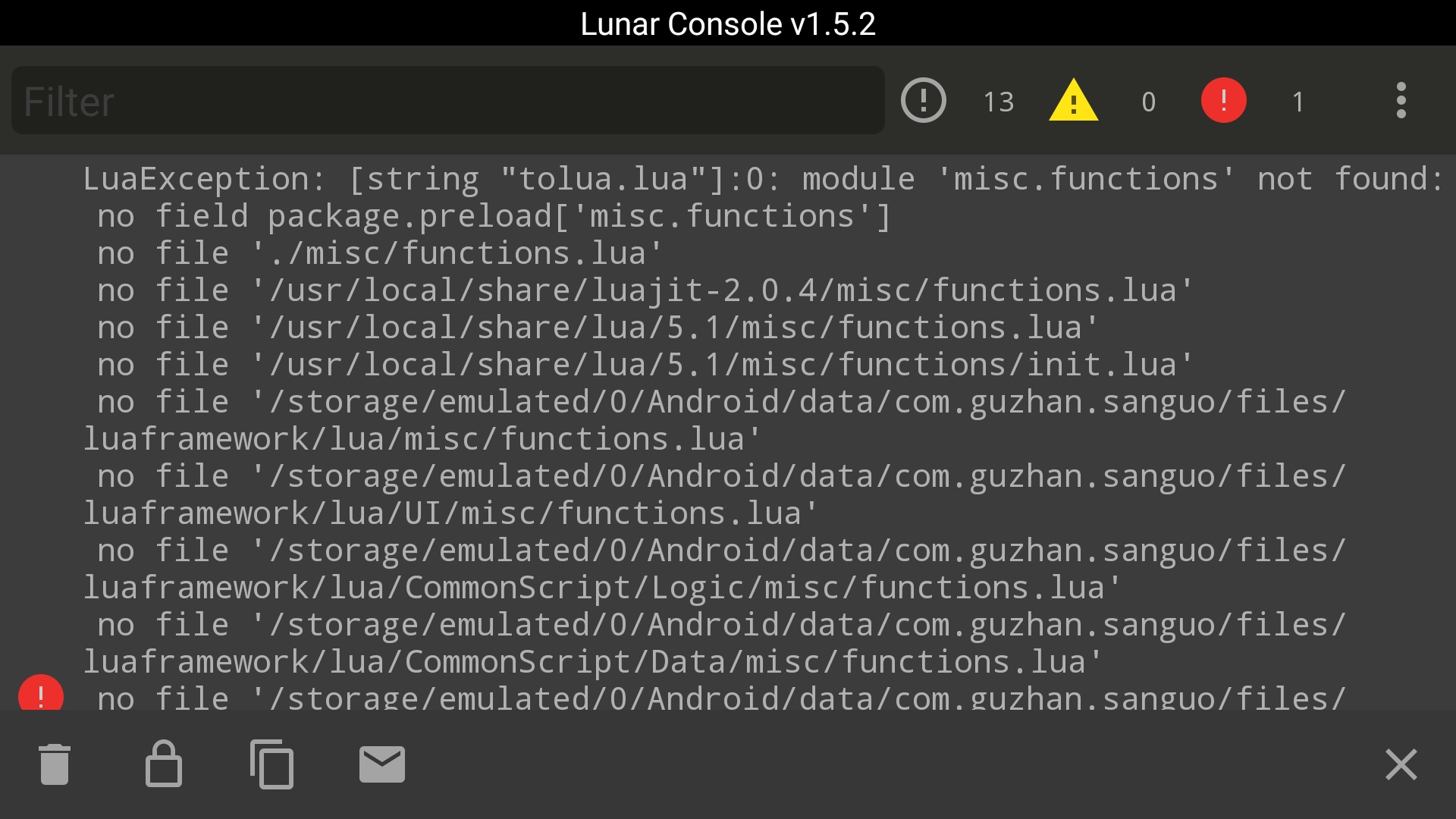Click the Lunar Console v1.5.2 title

728,24
